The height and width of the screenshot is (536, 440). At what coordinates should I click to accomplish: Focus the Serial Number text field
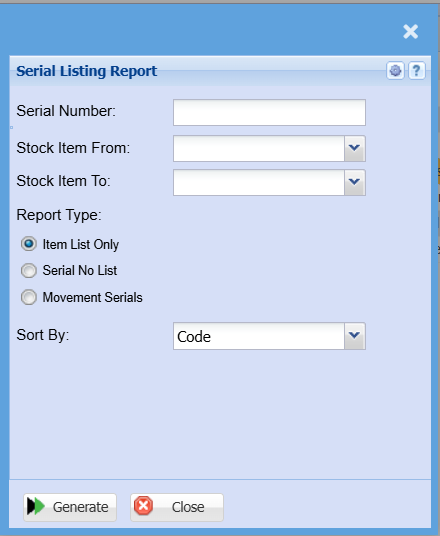[269, 112]
